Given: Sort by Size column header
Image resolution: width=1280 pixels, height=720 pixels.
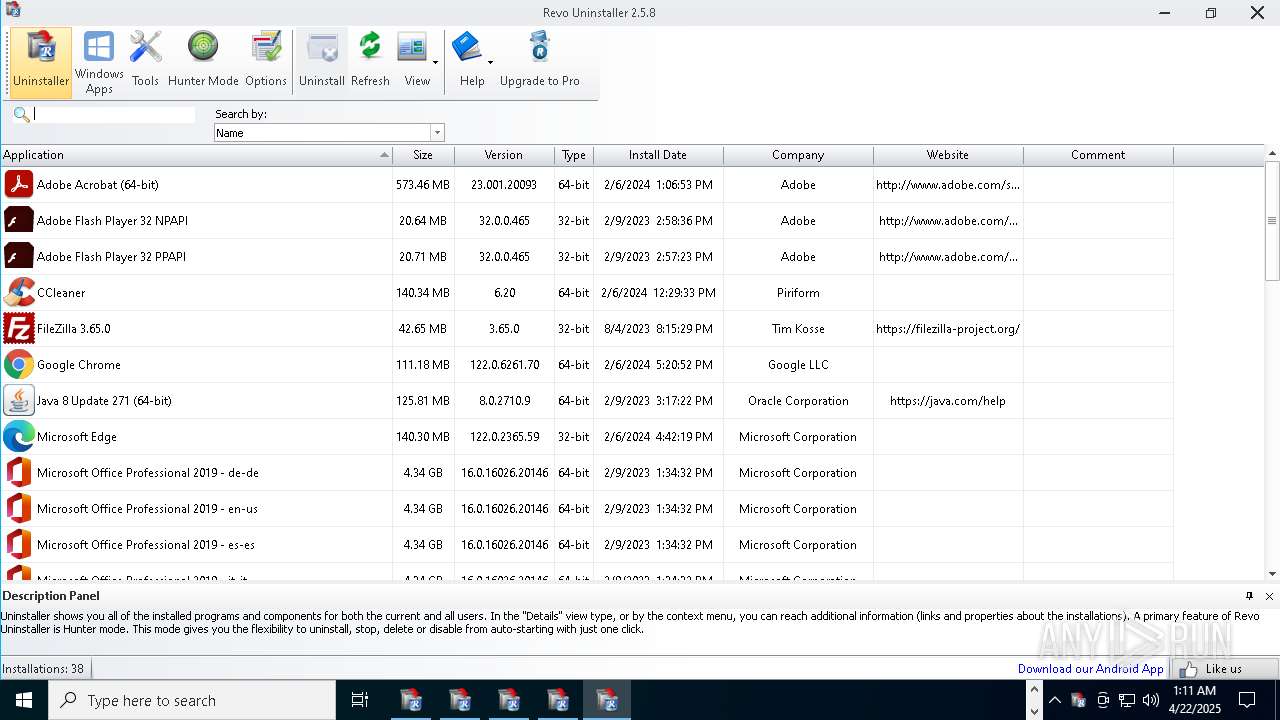Looking at the screenshot, I should (x=423, y=155).
